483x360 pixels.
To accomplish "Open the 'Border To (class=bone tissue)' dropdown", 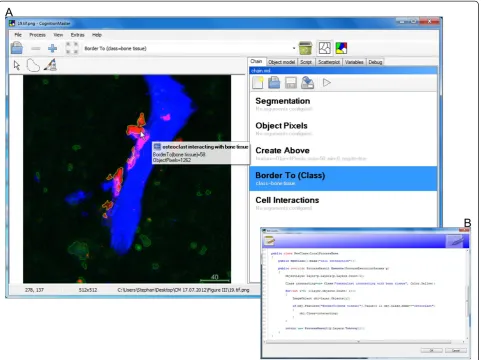I will click(294, 48).
